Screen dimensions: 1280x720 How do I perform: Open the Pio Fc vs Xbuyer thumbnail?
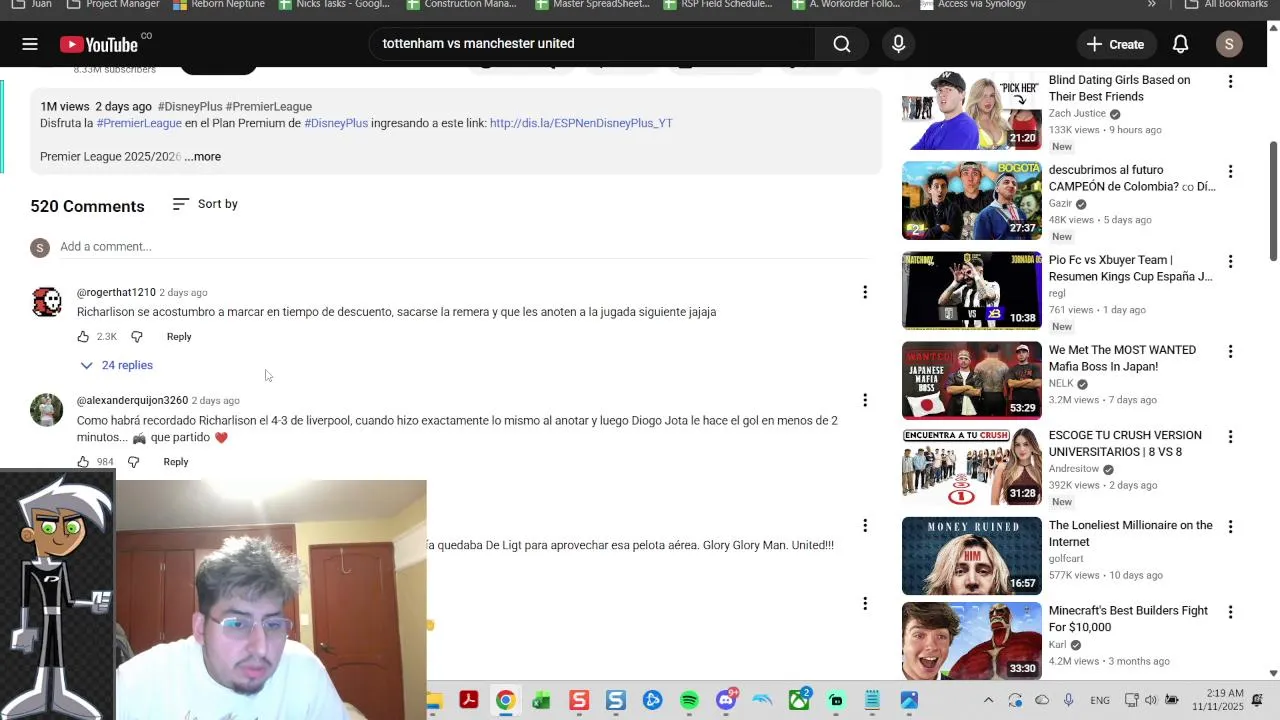tap(971, 291)
